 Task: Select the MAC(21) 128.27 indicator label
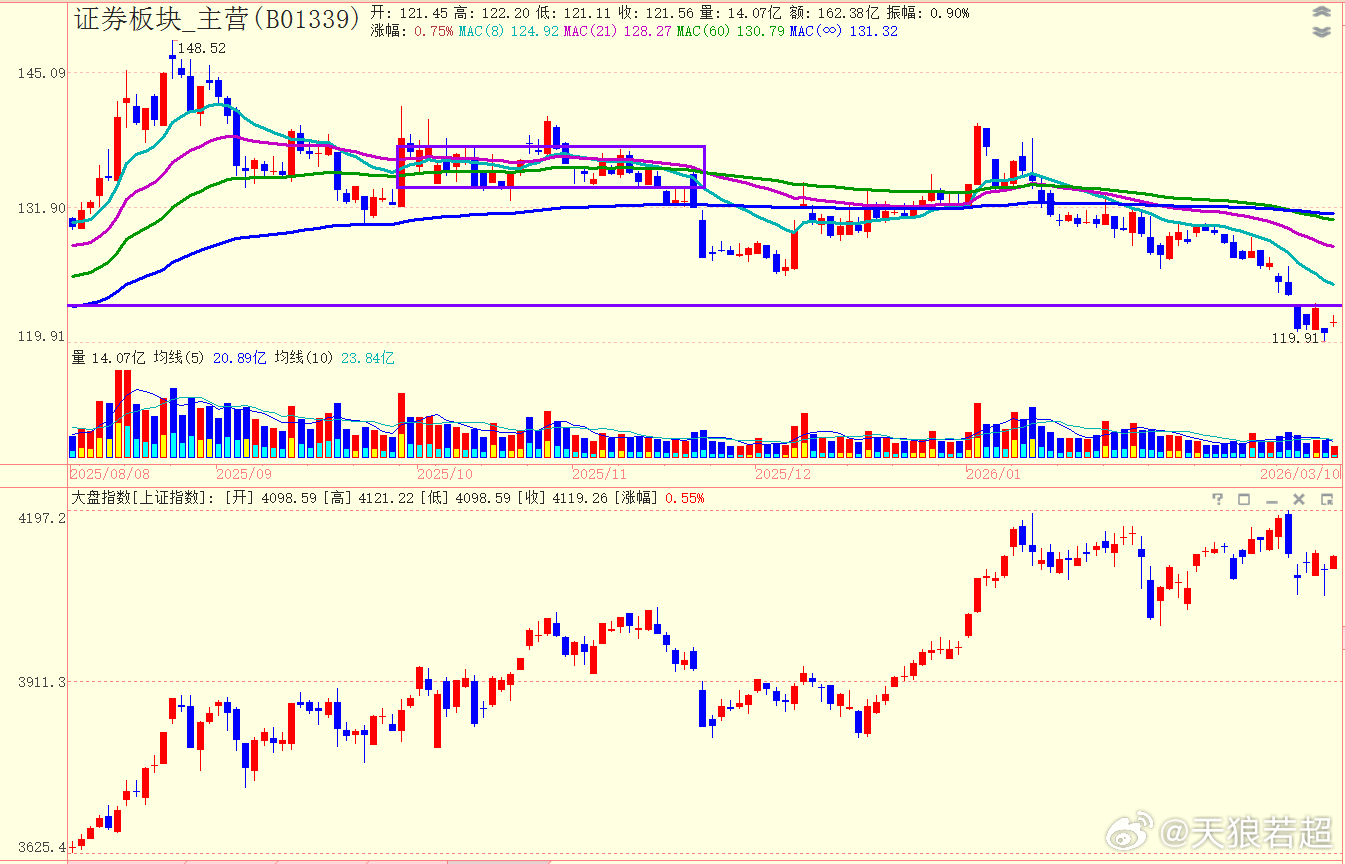pyautogui.click(x=617, y=31)
